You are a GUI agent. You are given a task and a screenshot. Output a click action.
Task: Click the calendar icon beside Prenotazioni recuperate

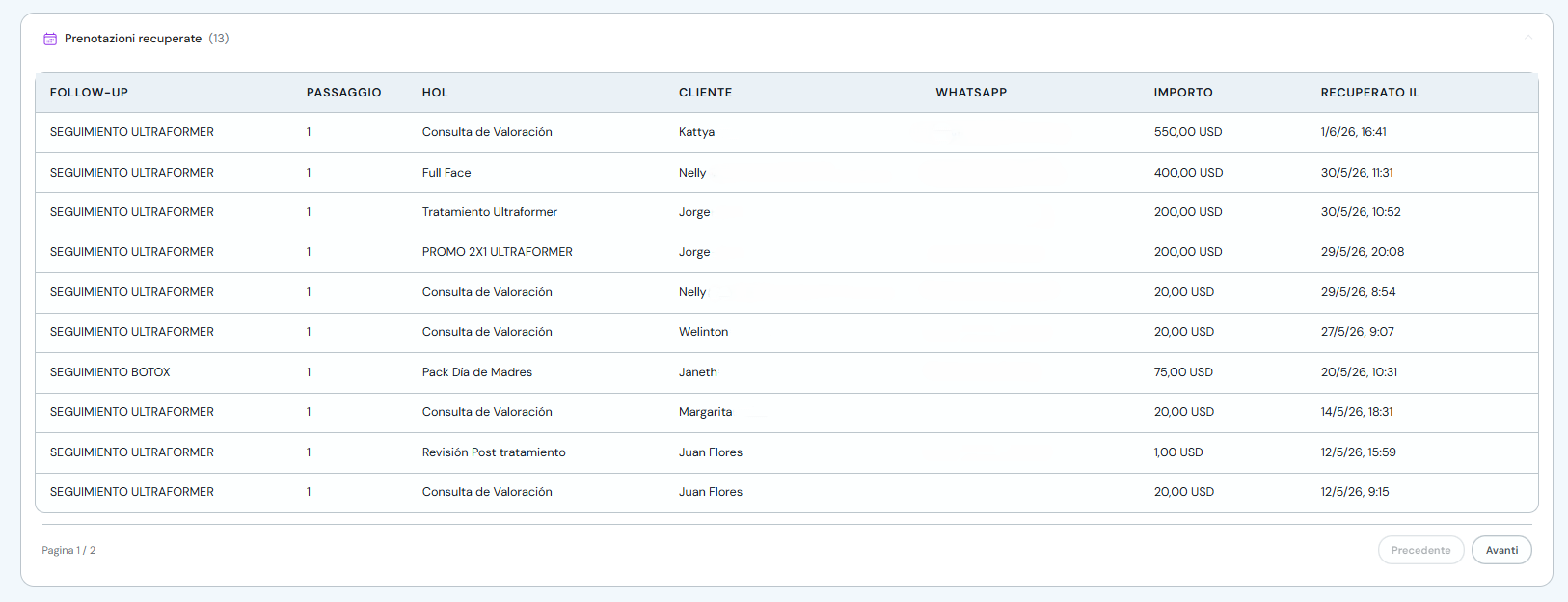click(50, 39)
